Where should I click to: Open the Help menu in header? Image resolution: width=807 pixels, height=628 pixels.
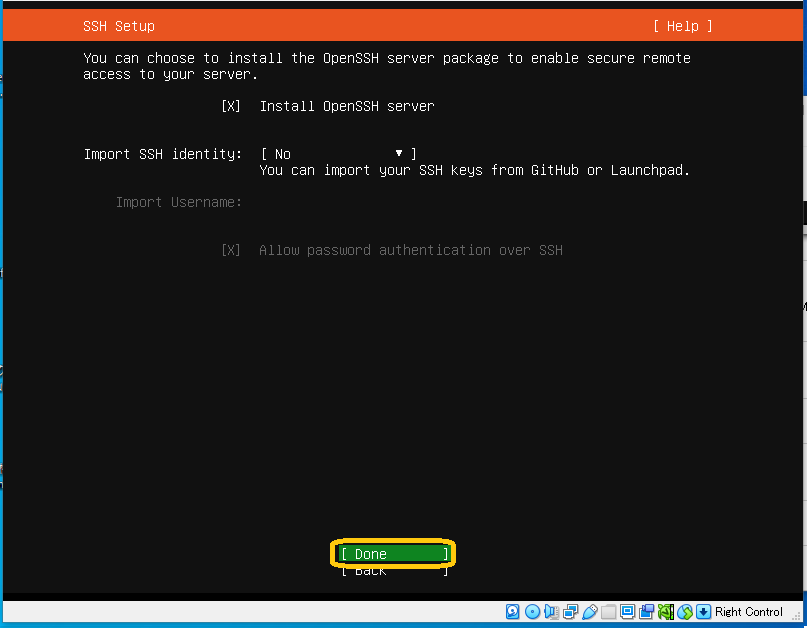point(683,26)
